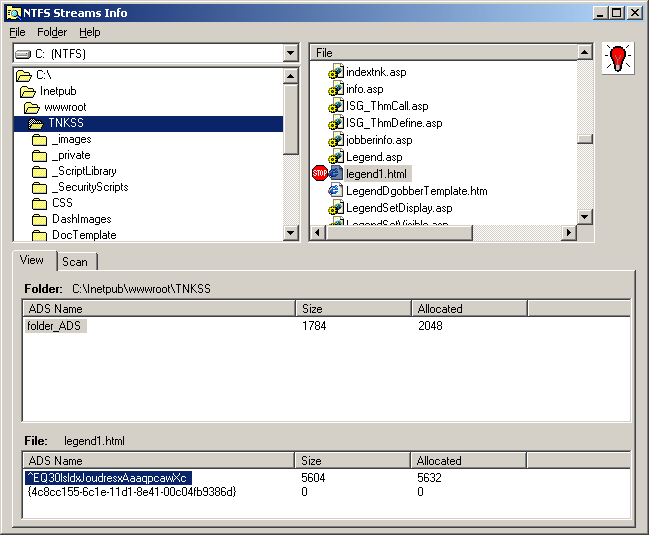The height and width of the screenshot is (535, 649).
Task: Click the C:\ root folder icon
Action: (24, 75)
